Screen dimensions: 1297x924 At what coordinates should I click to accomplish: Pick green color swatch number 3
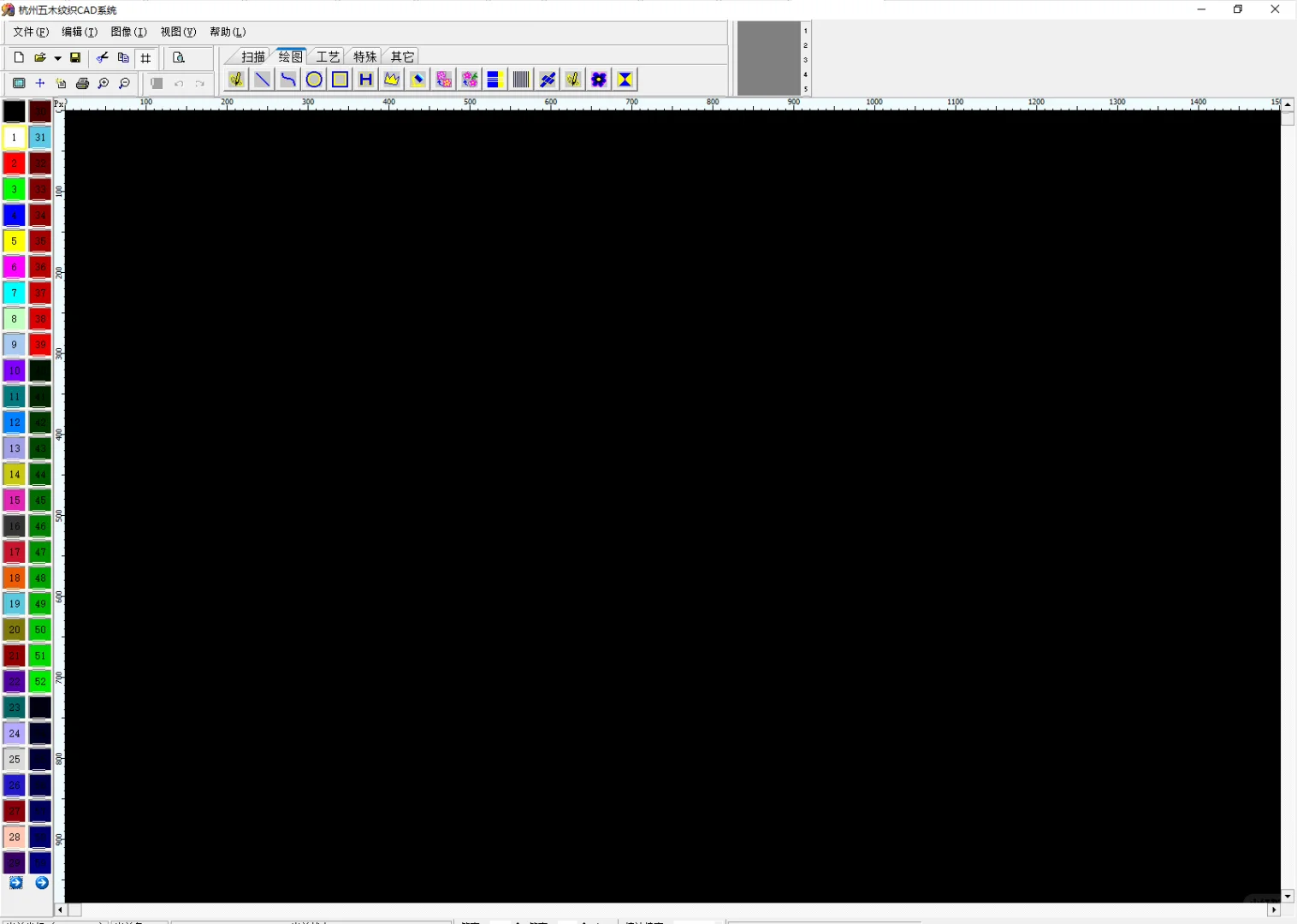click(14, 189)
